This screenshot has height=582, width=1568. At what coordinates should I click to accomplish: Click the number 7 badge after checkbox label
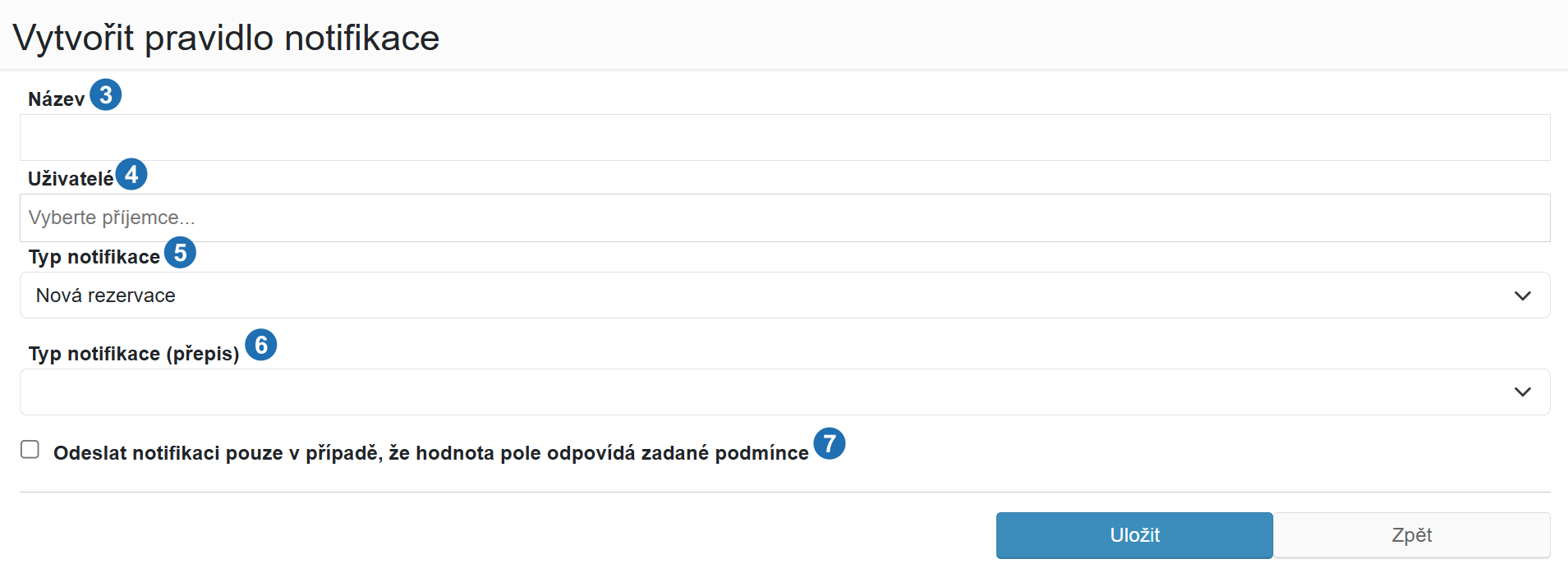coord(830,443)
